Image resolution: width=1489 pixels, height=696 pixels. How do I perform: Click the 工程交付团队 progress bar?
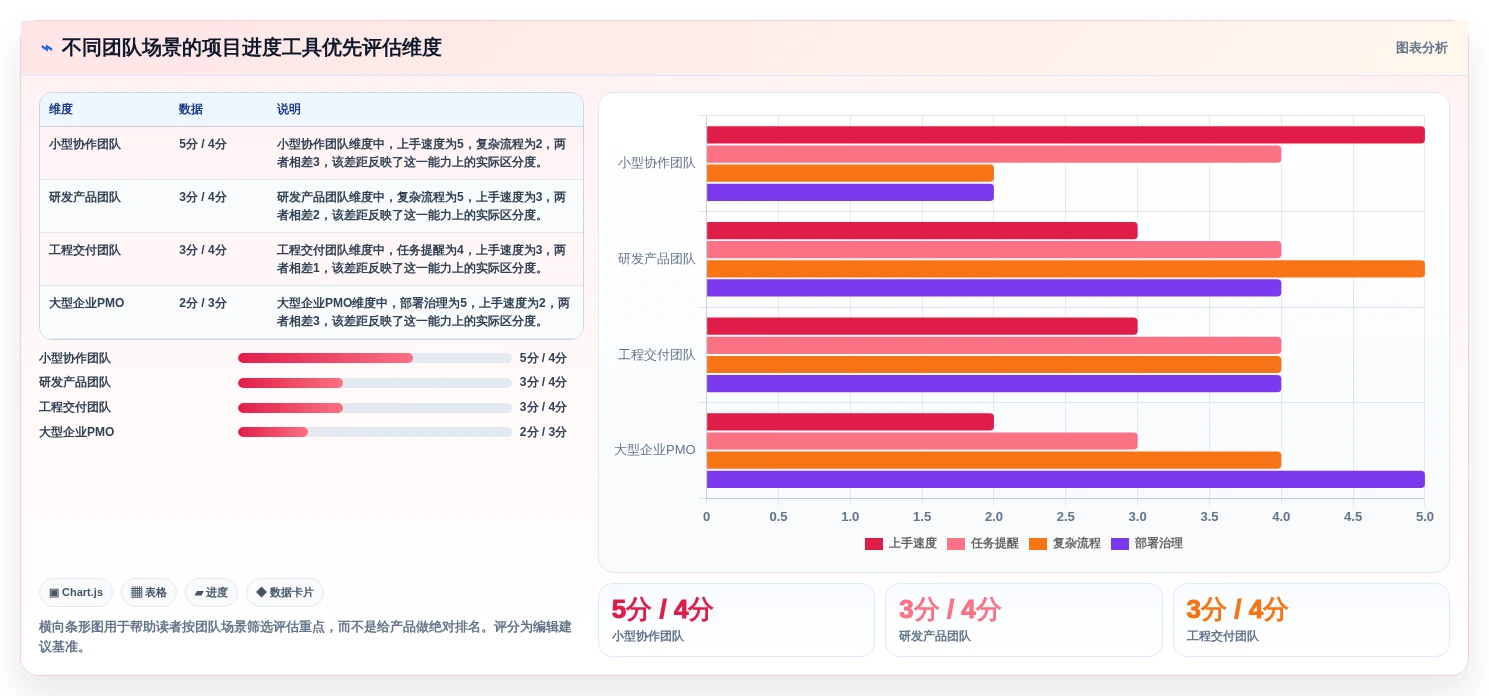coord(375,408)
